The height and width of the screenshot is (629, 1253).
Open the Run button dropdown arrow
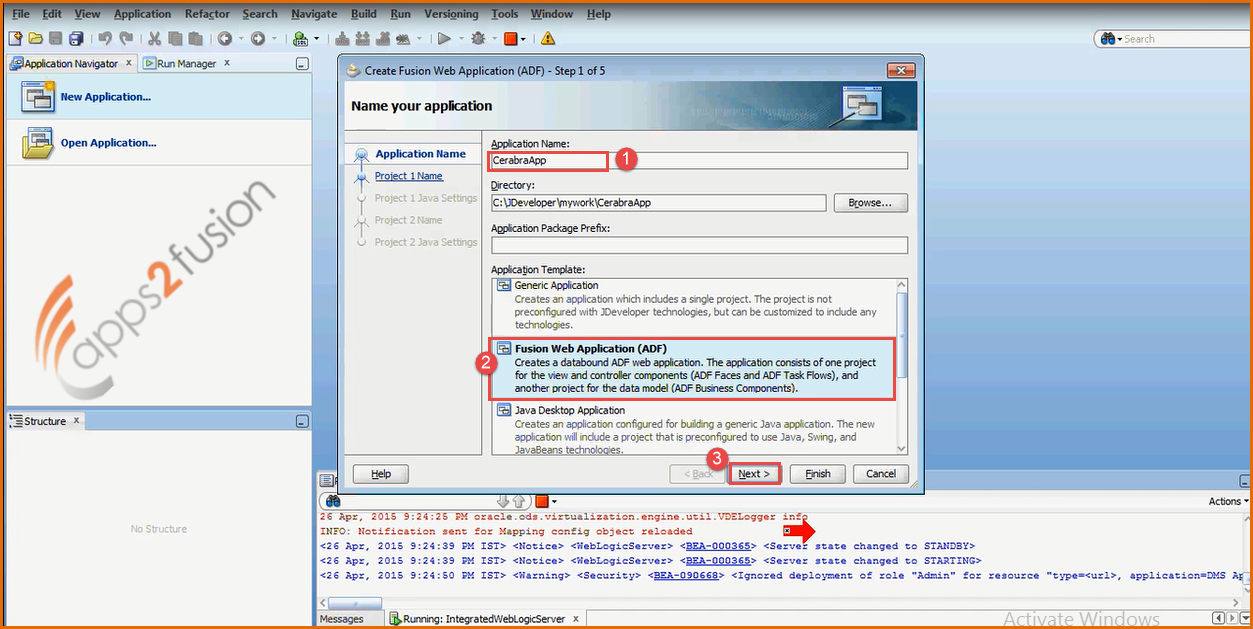(460, 39)
